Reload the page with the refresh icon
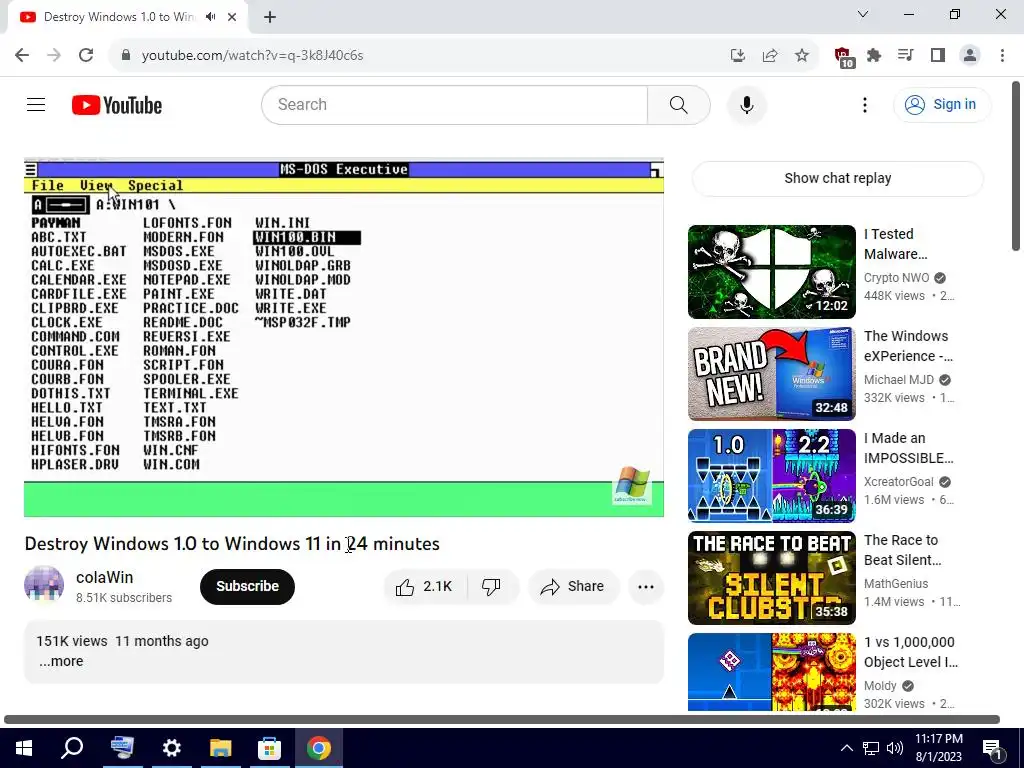This screenshot has width=1024, height=768. pos(86,55)
